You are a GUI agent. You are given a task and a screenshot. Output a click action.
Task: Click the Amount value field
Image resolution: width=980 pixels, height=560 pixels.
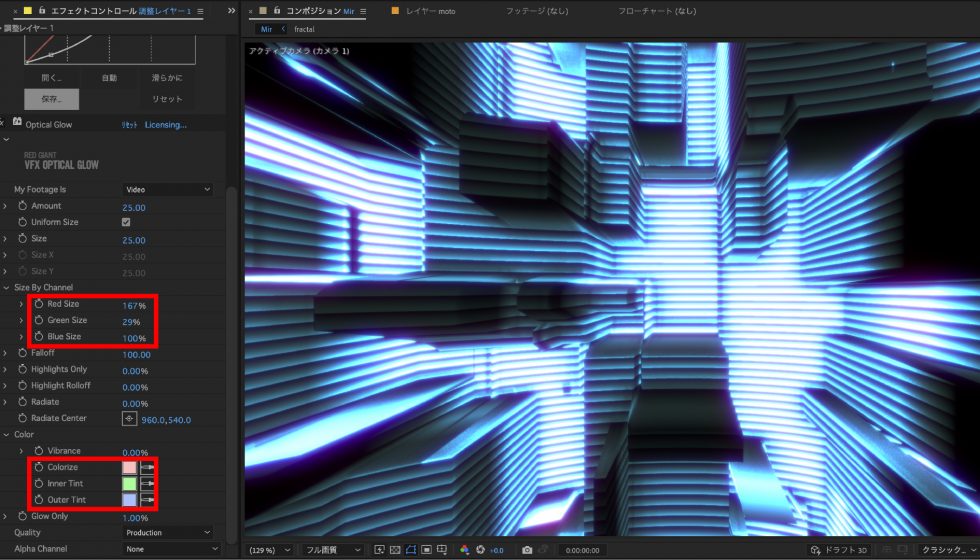[x=133, y=206]
